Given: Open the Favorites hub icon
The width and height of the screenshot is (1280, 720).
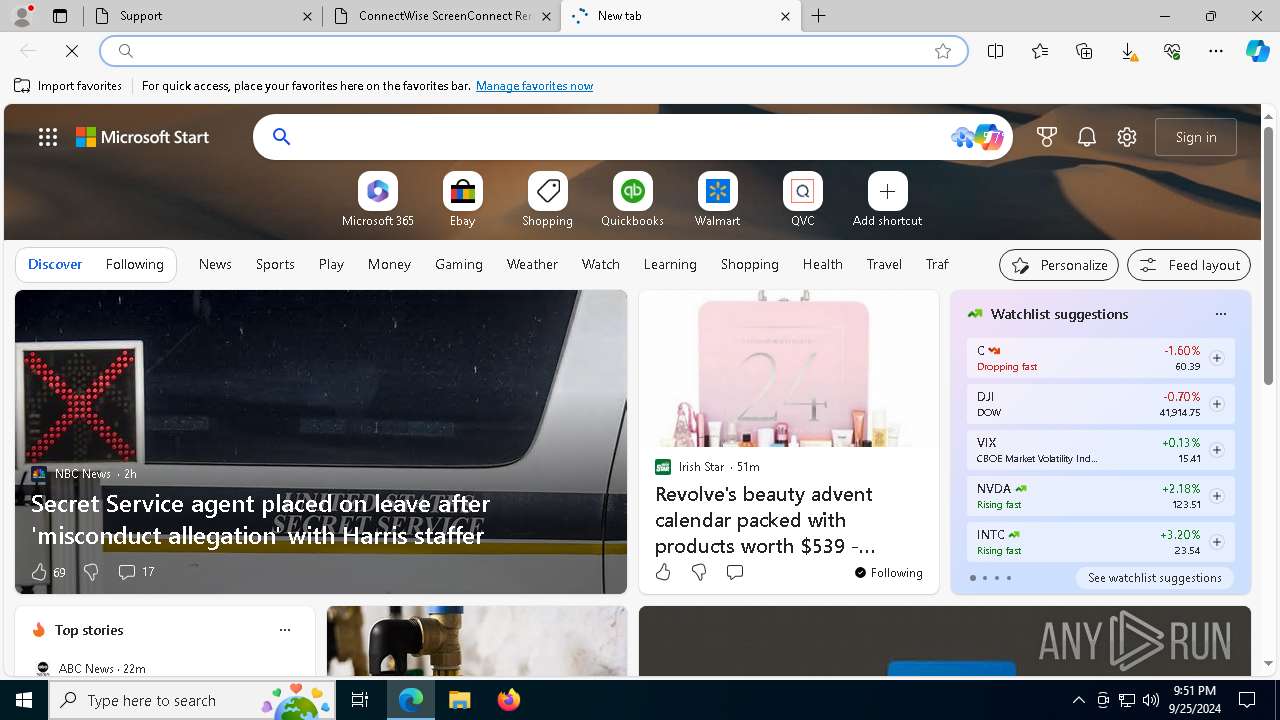Looking at the screenshot, I should (1040, 51).
